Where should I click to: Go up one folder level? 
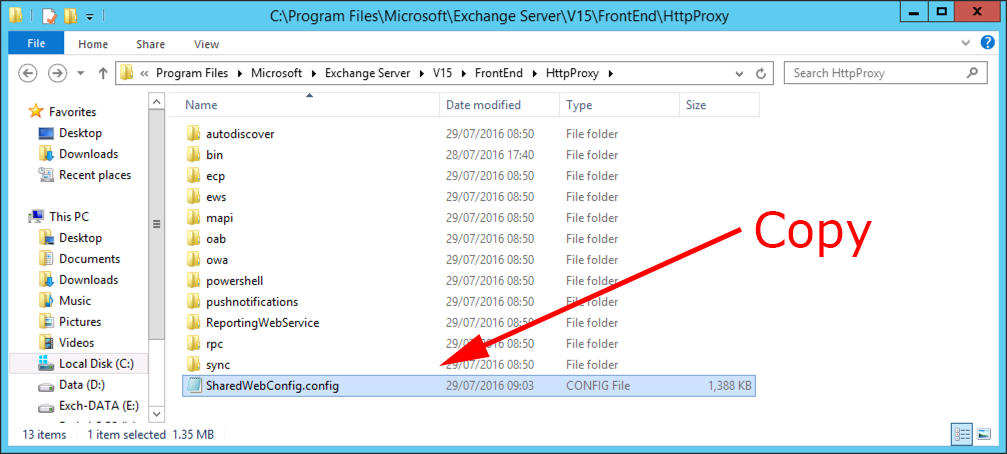point(103,73)
